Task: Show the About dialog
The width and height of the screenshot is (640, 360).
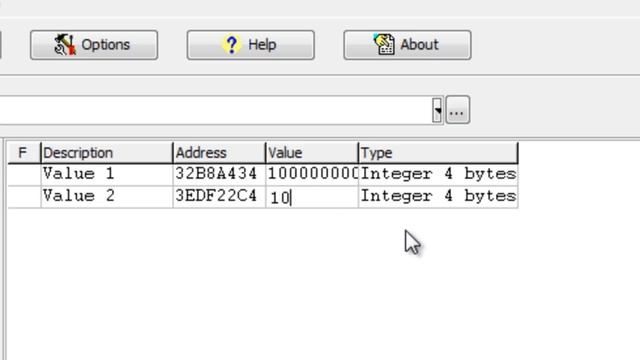Action: [407, 45]
